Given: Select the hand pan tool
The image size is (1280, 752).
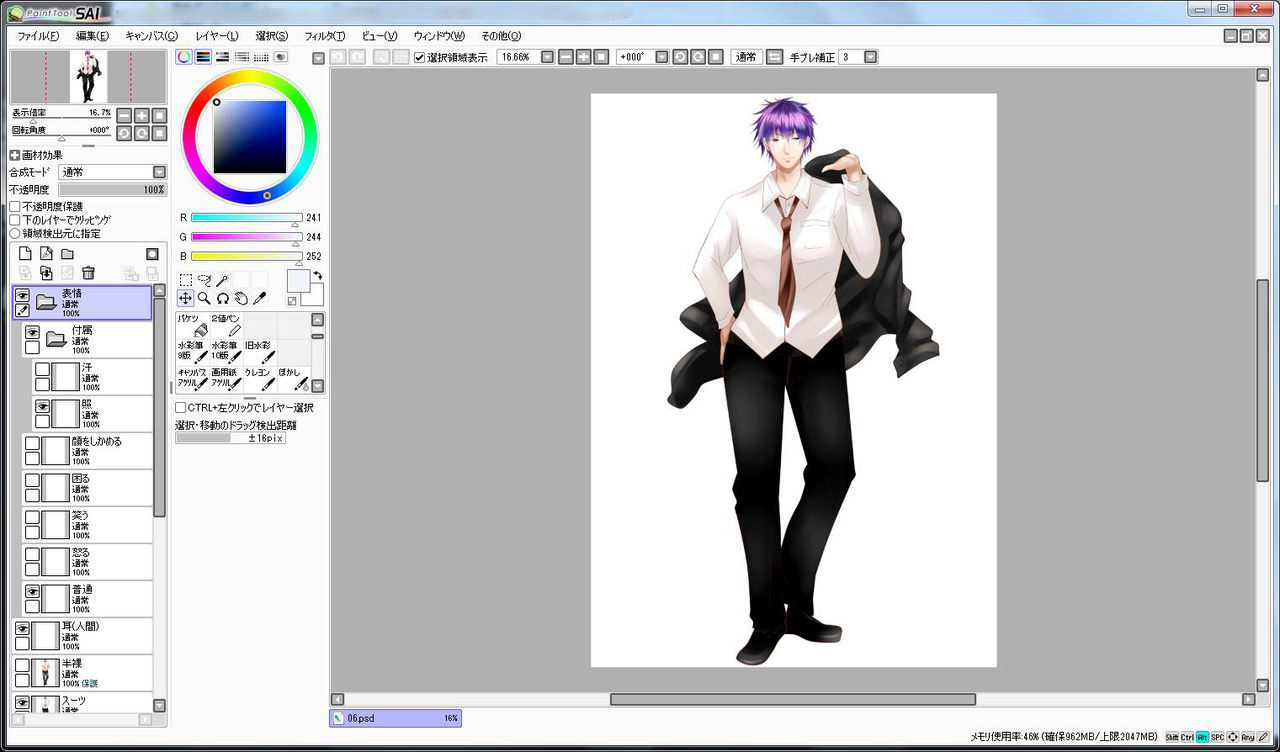Looking at the screenshot, I should (x=240, y=298).
